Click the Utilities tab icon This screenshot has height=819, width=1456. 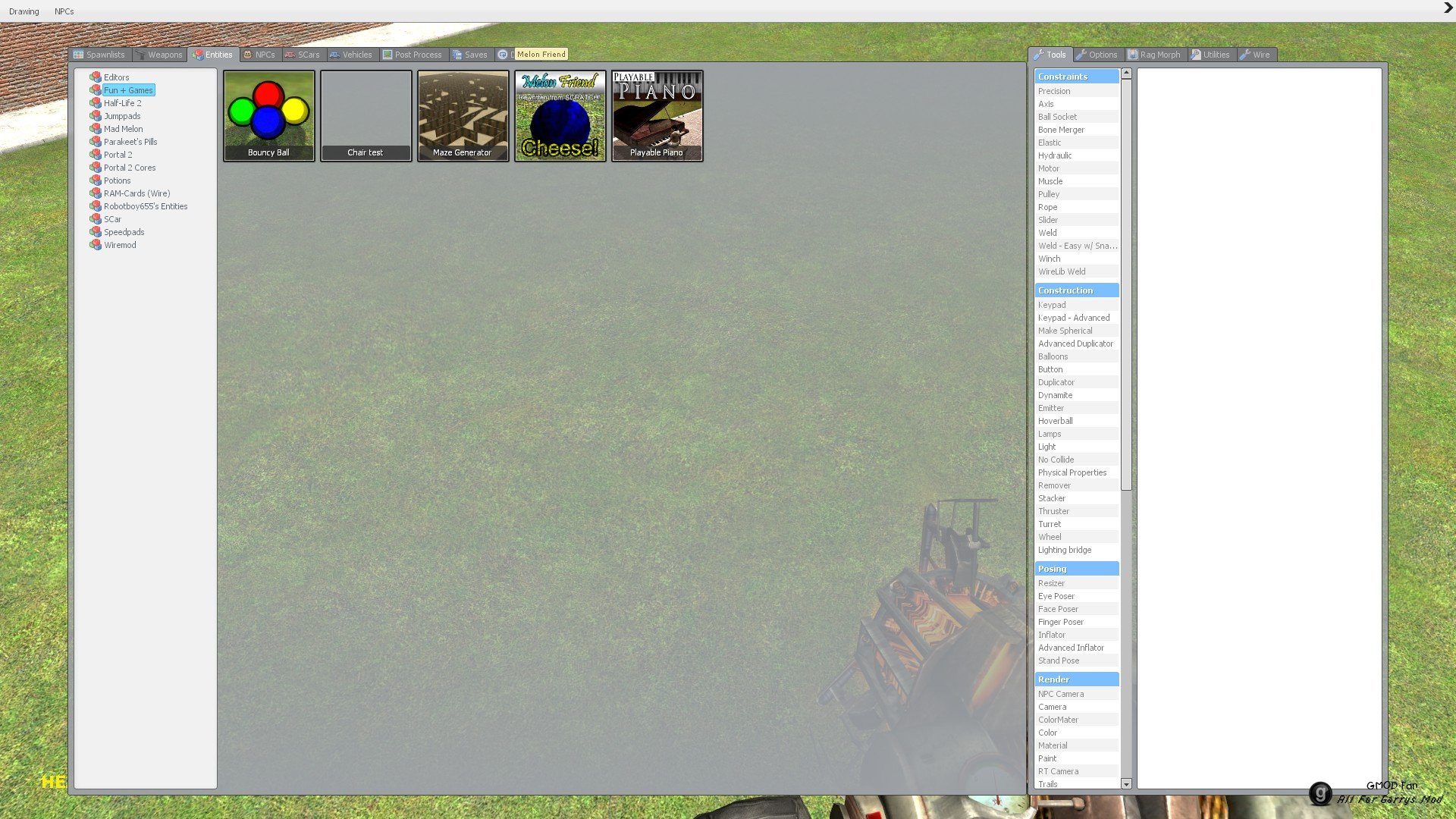(1196, 55)
